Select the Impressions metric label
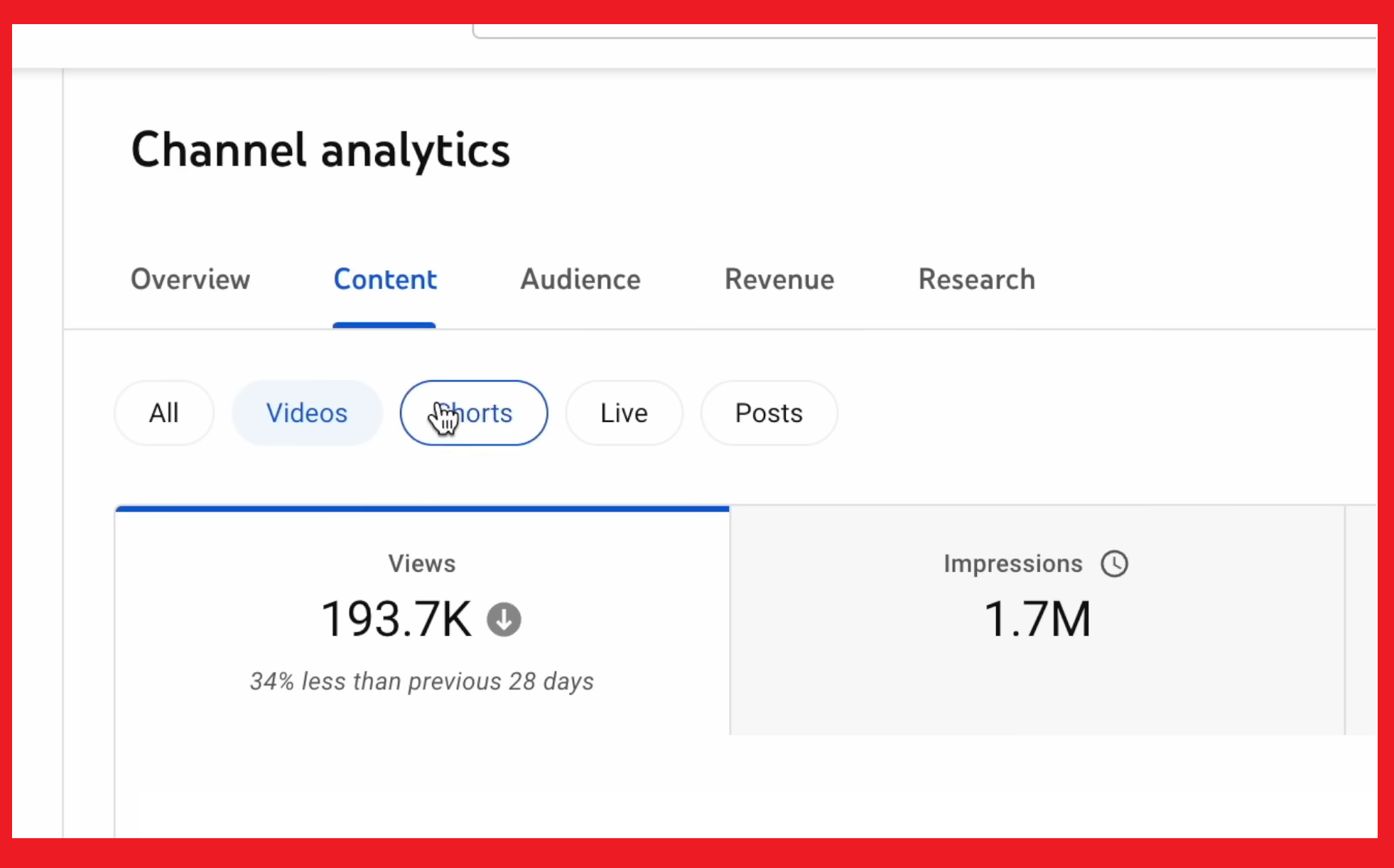 coord(1012,563)
